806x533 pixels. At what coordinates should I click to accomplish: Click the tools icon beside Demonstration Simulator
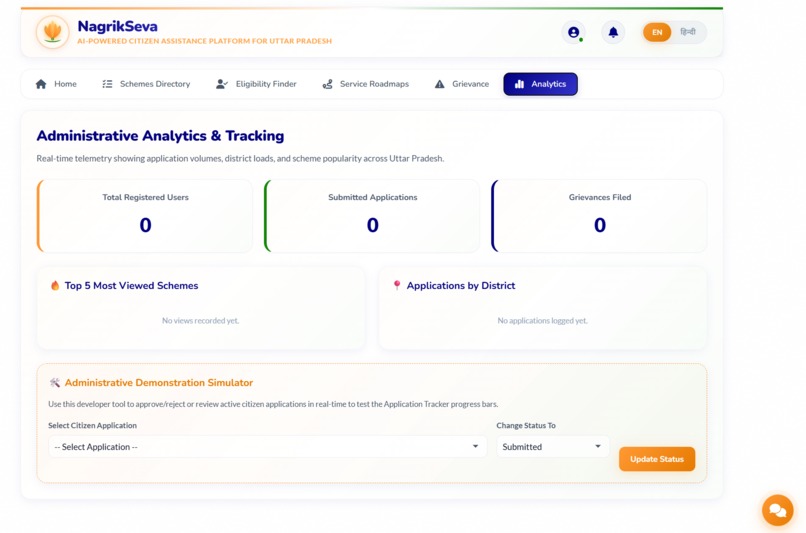point(54,382)
